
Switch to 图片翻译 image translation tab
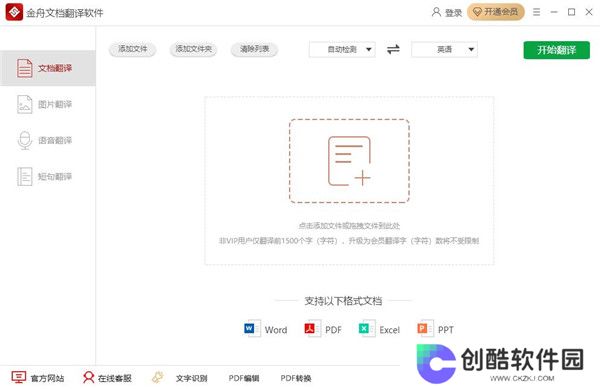click(x=48, y=104)
